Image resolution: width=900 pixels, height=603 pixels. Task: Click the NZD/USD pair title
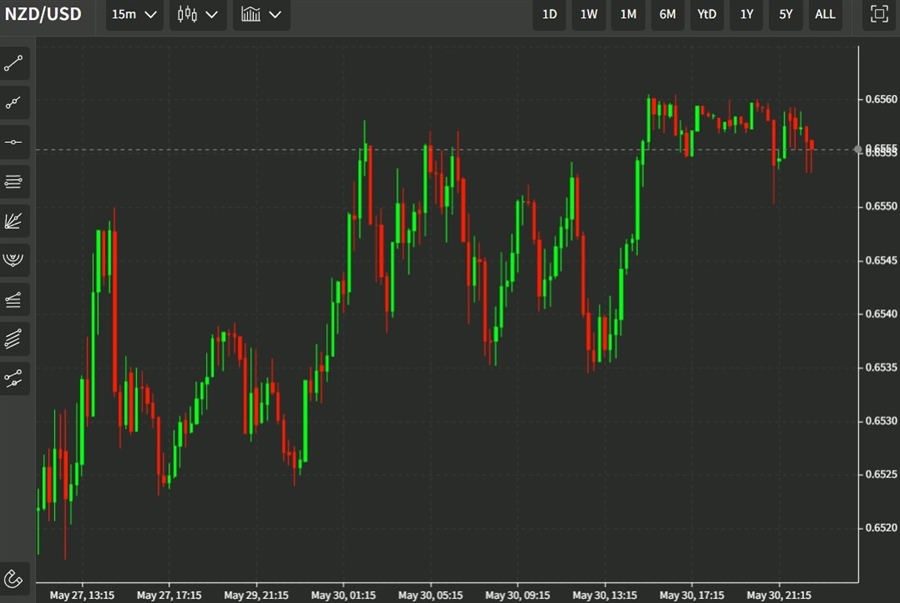43,14
